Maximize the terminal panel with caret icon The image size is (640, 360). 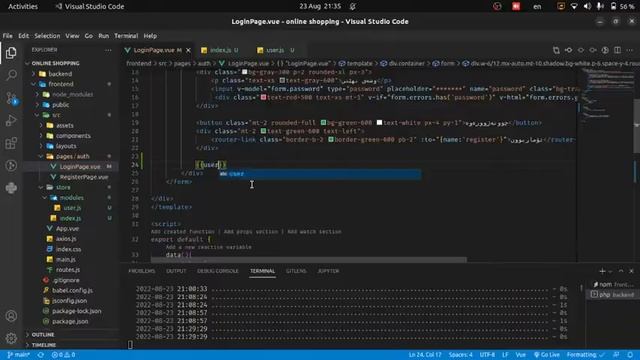pos(621,271)
